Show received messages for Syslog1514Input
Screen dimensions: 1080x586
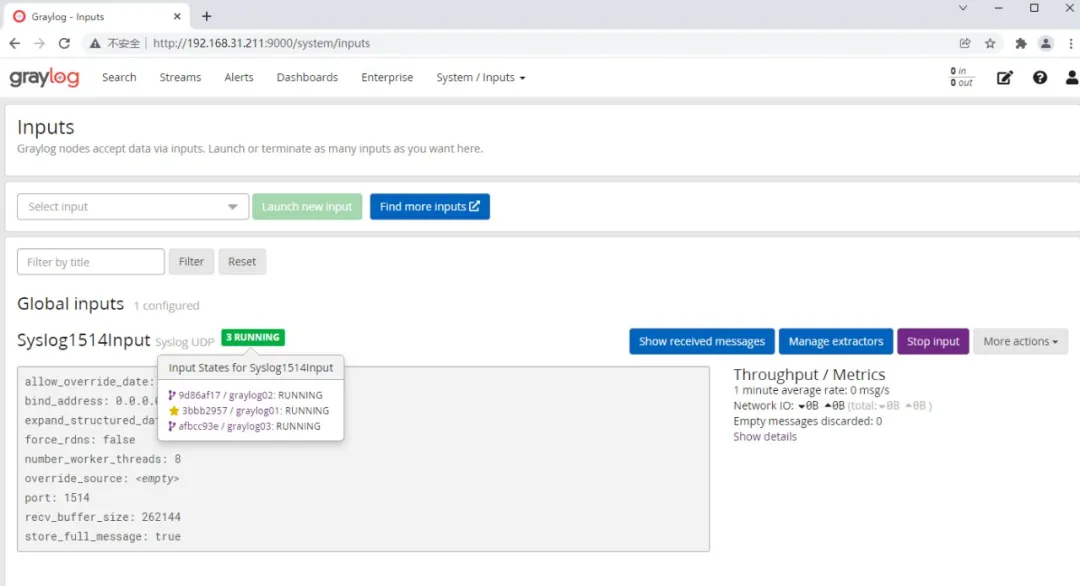coord(702,342)
